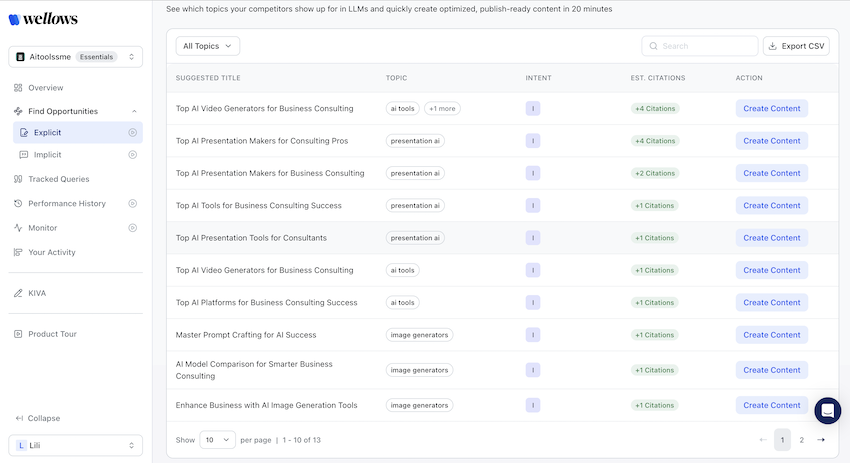Click title Top AI Presentation Makers for Consulting Pros
The image size is (850, 463).
tap(262, 141)
